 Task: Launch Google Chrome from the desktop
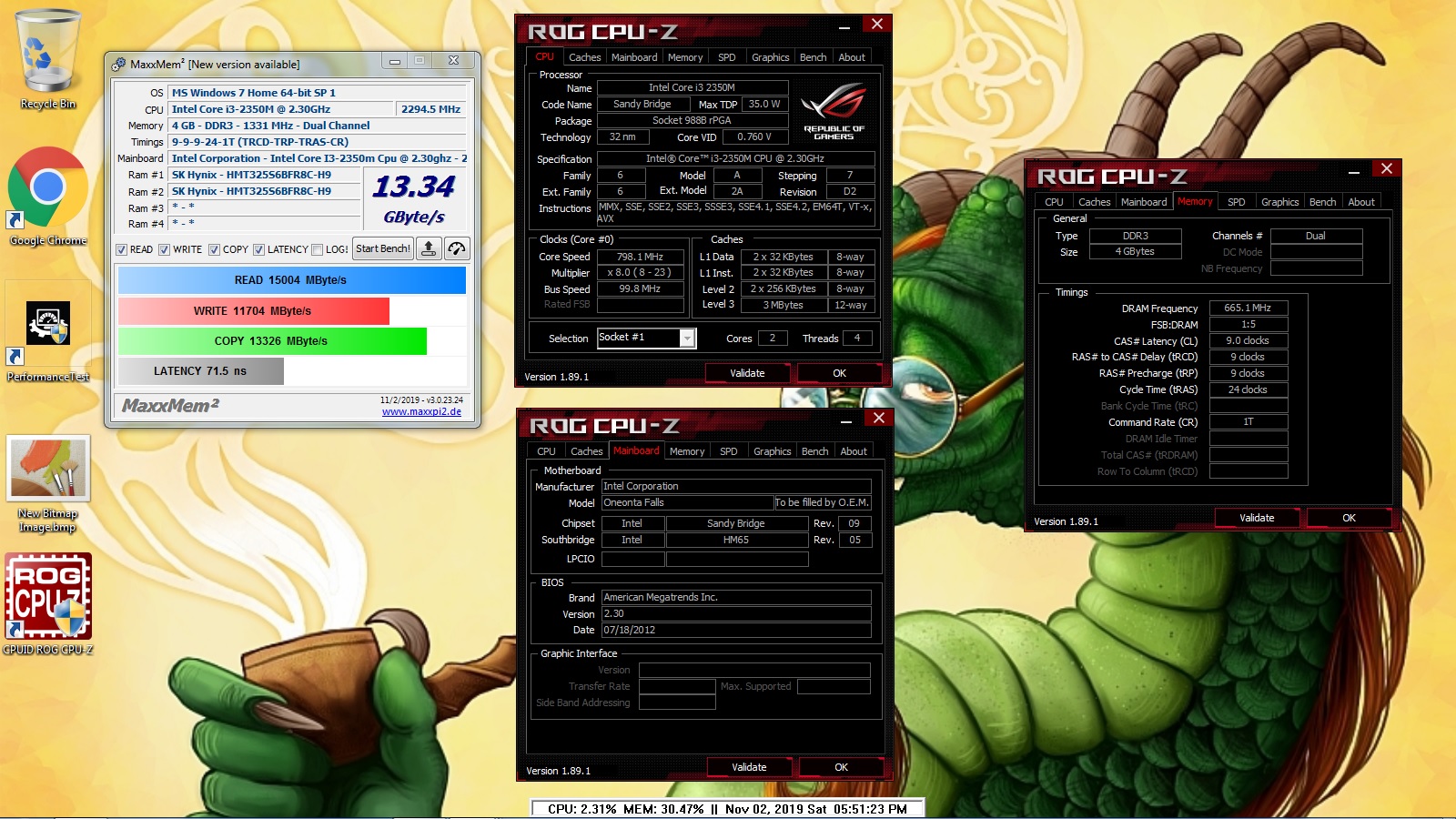tap(48, 196)
